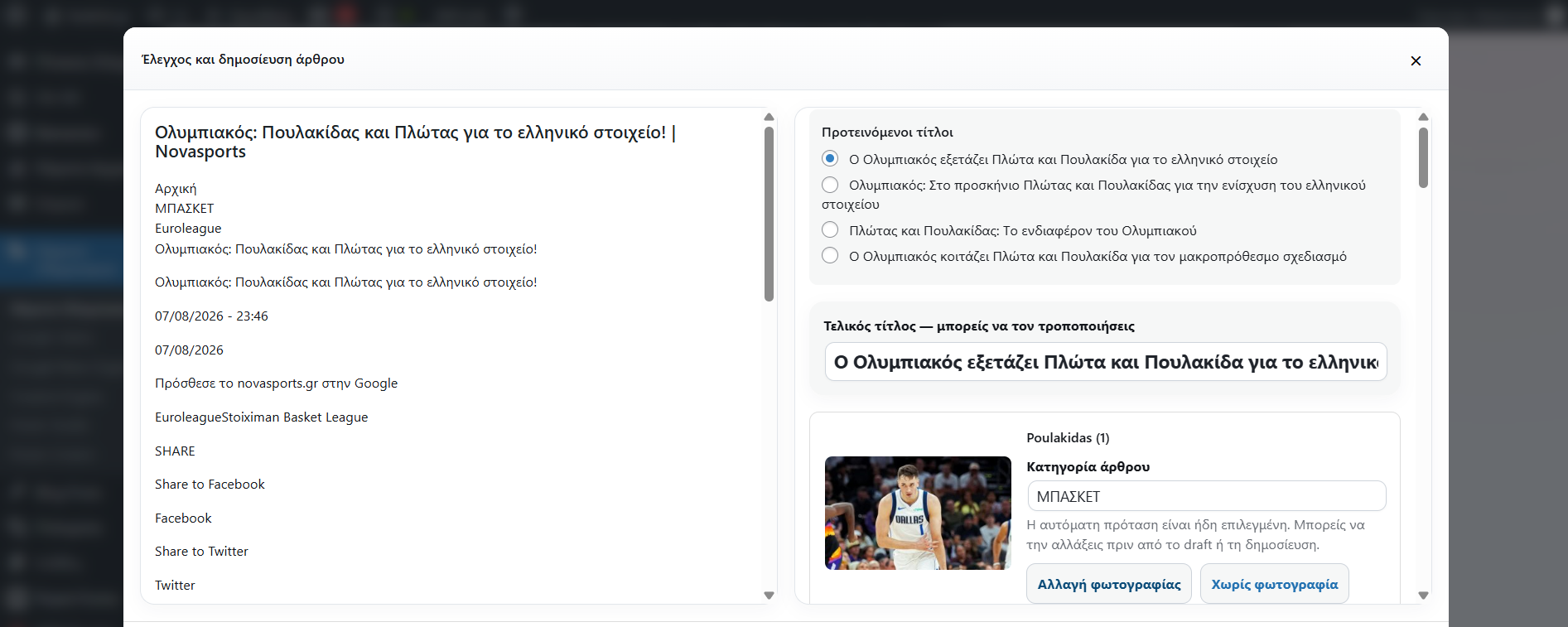
Task: Click down arrow of article preview scrollbar
Action: 769,595
